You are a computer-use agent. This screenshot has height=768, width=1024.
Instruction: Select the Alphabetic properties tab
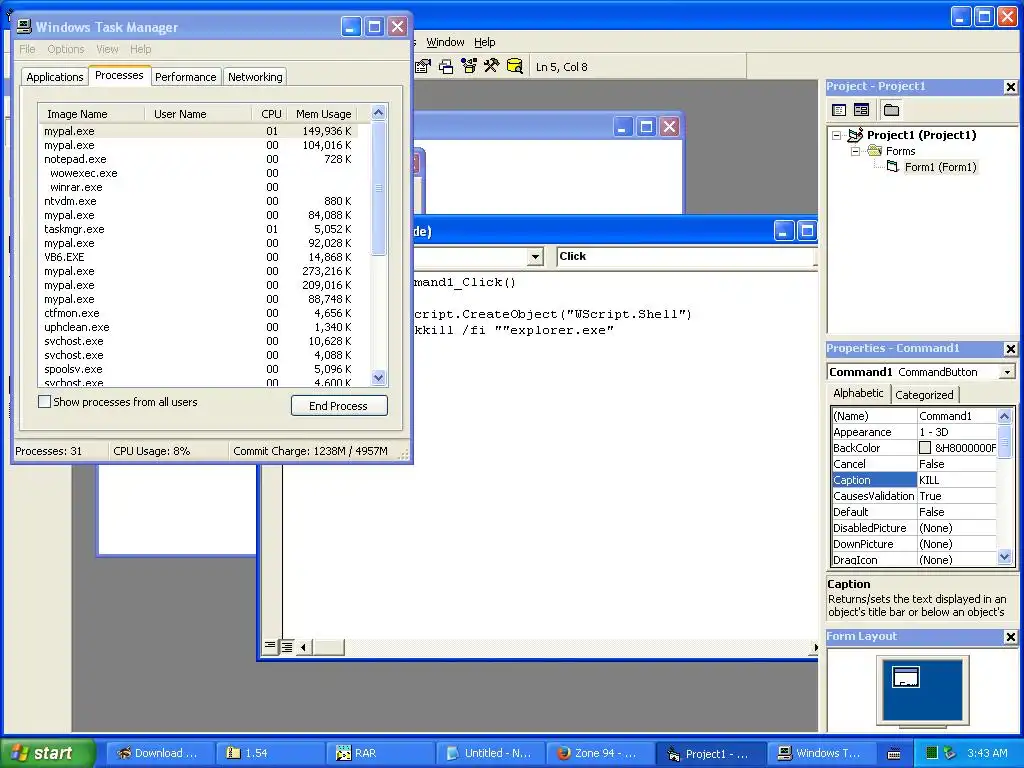(x=858, y=393)
